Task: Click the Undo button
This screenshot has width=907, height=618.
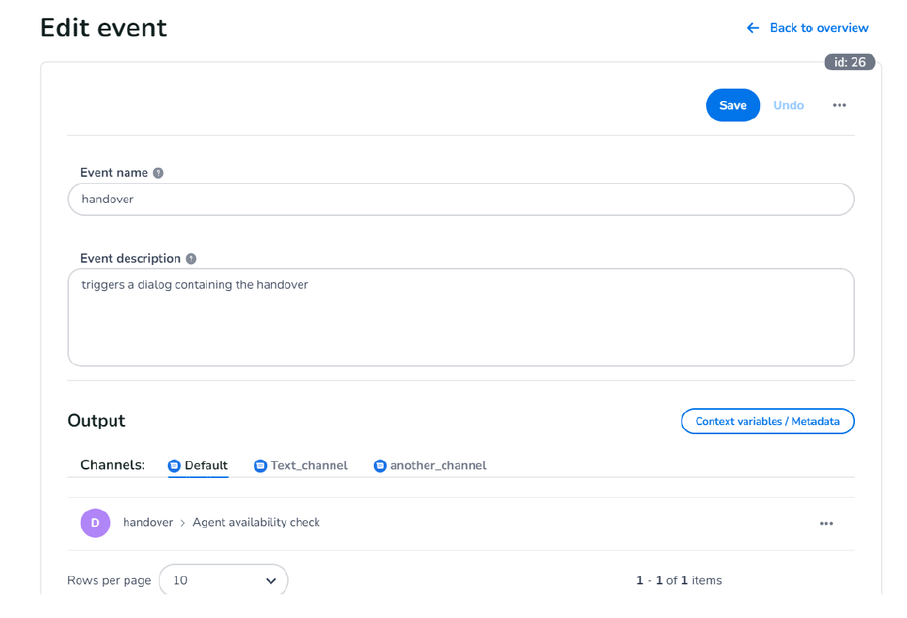Action: [x=788, y=105]
